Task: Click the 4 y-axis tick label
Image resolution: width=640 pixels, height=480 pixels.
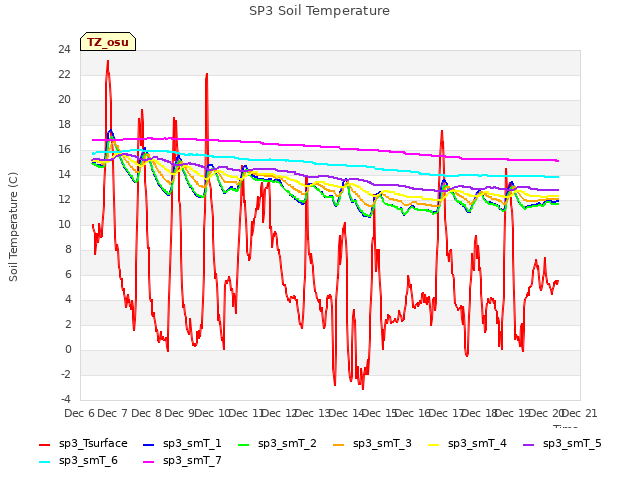Action: (x=68, y=300)
